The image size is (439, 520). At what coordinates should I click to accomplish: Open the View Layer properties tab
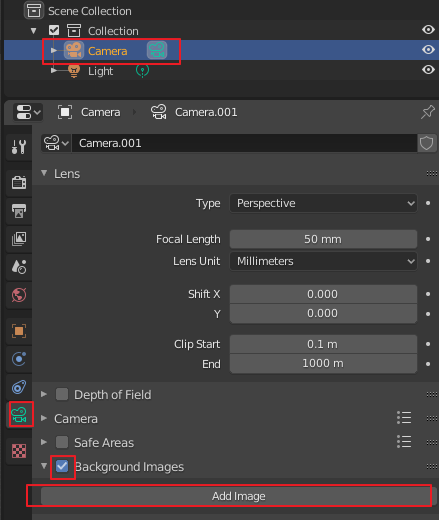[x=19, y=239]
